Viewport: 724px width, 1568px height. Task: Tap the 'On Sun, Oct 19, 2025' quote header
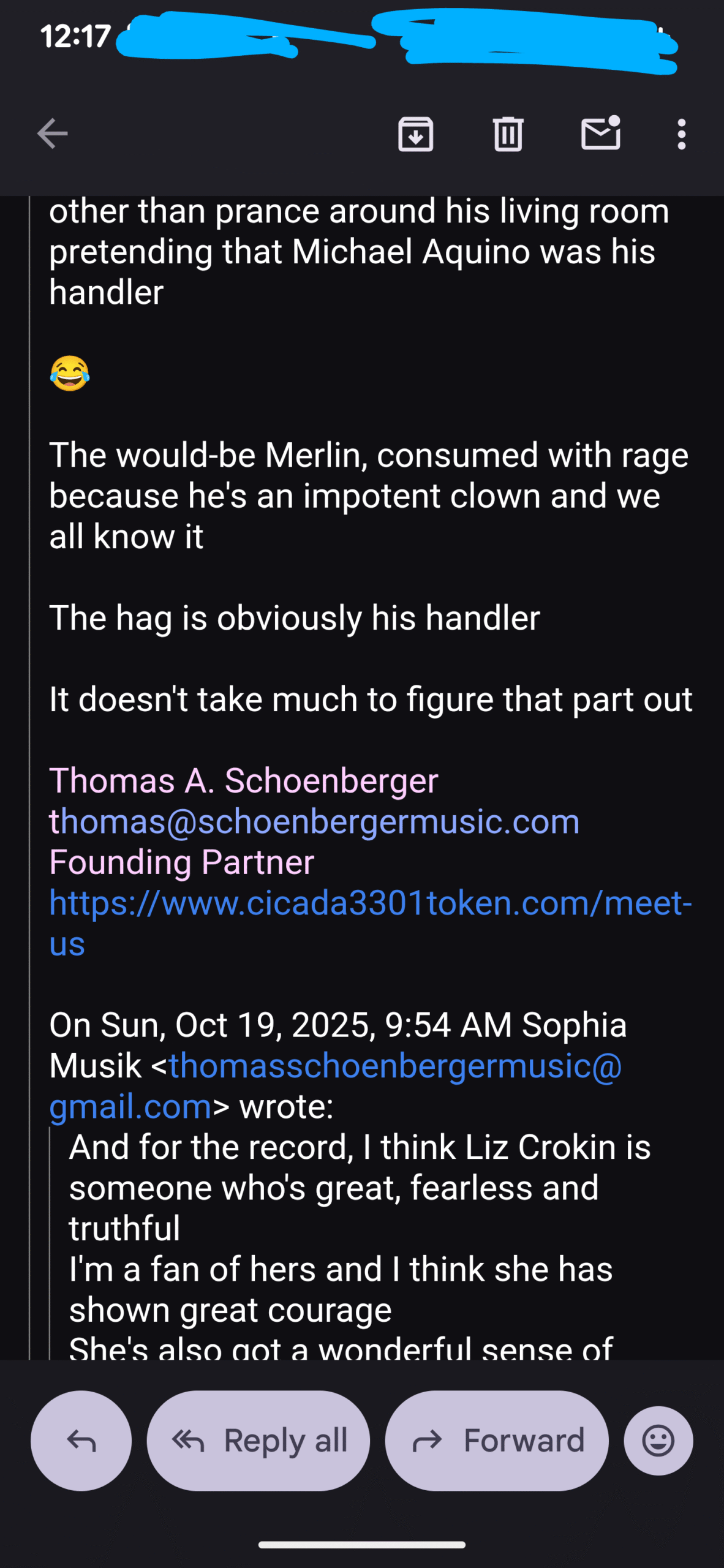point(337,1025)
